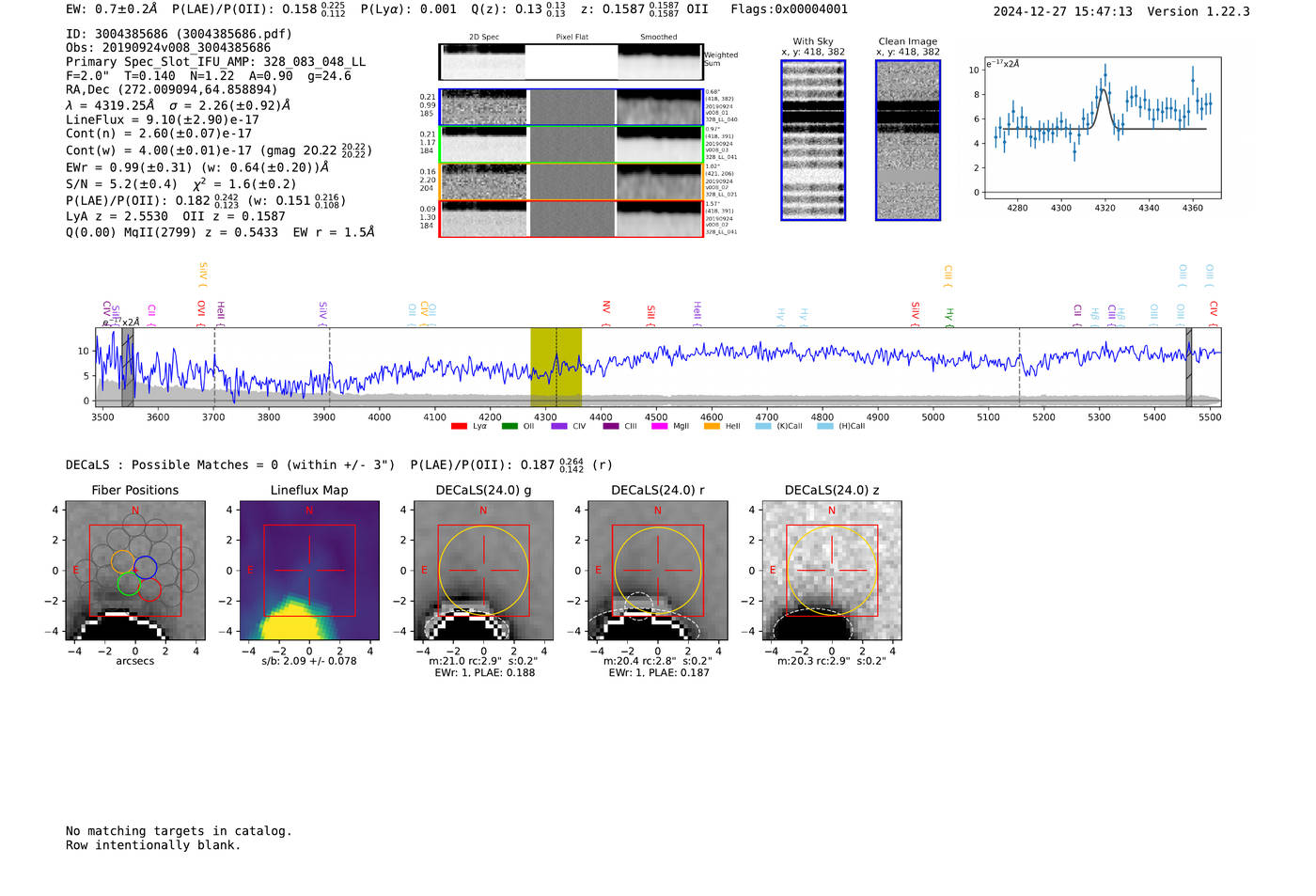
Task: Click the magenta MgII legend swatch
Action: click(659, 426)
